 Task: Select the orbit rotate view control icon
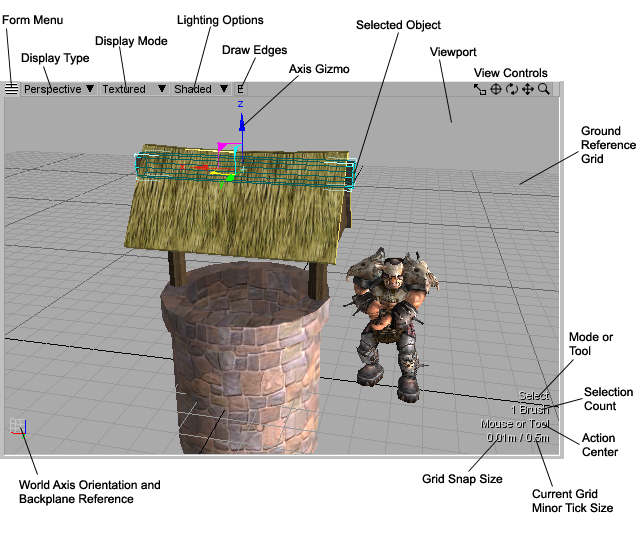pos(511,89)
